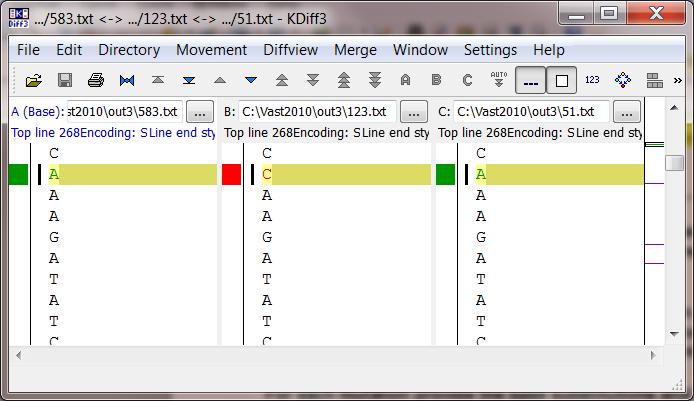Screen dimensions: 694x401
Task: Open the Merge menu
Action: coord(355,50)
